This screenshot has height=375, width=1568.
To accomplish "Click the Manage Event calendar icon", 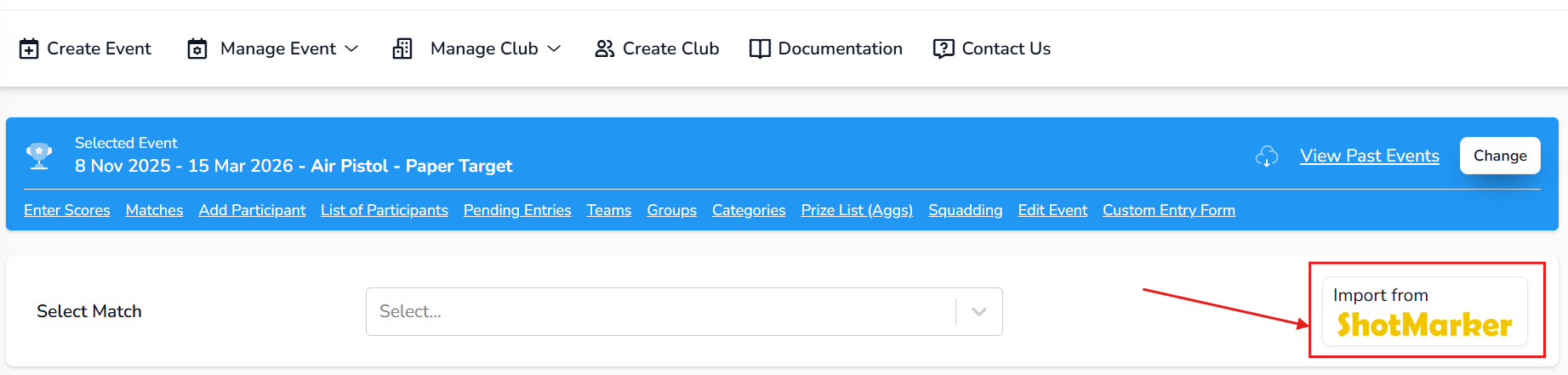I will tap(197, 49).
